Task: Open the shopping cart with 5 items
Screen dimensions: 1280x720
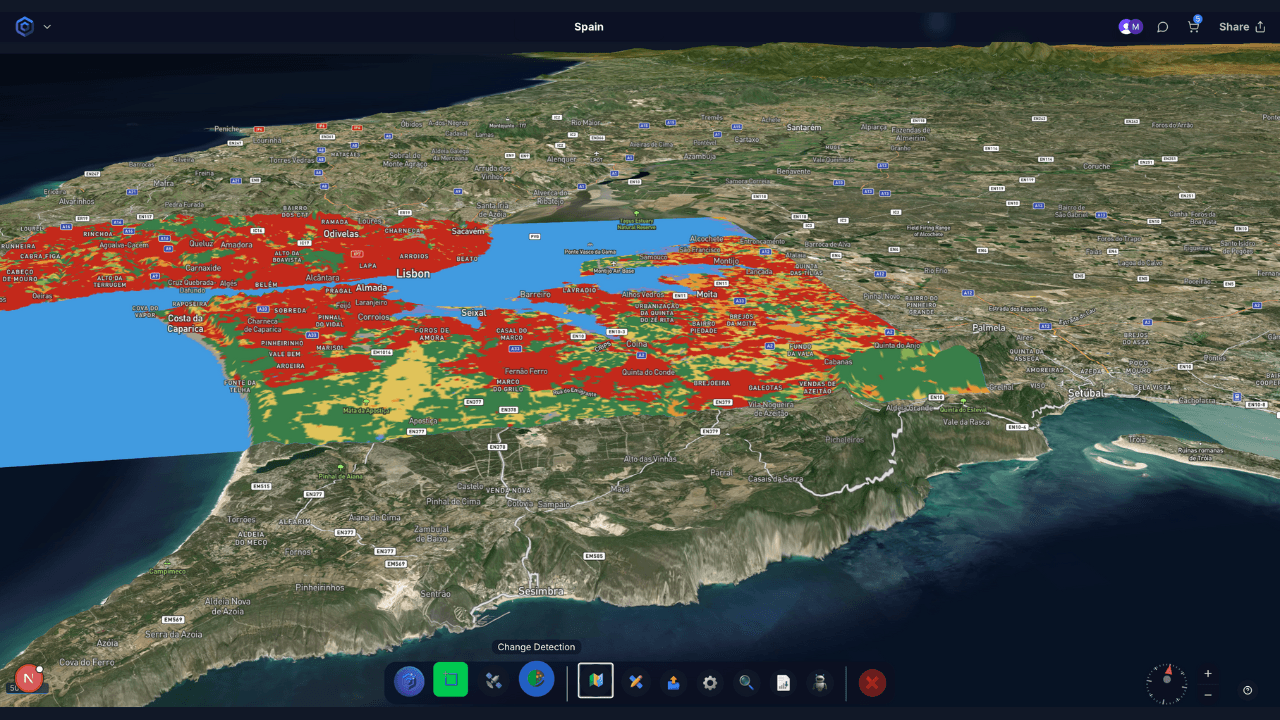Action: (x=1193, y=27)
